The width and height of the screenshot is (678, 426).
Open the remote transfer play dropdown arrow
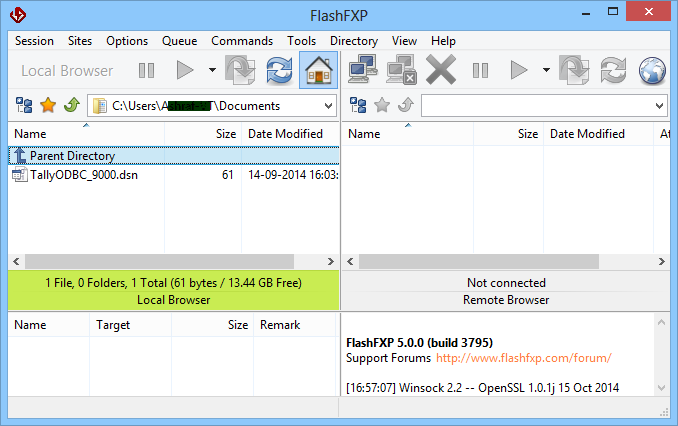tap(547, 70)
